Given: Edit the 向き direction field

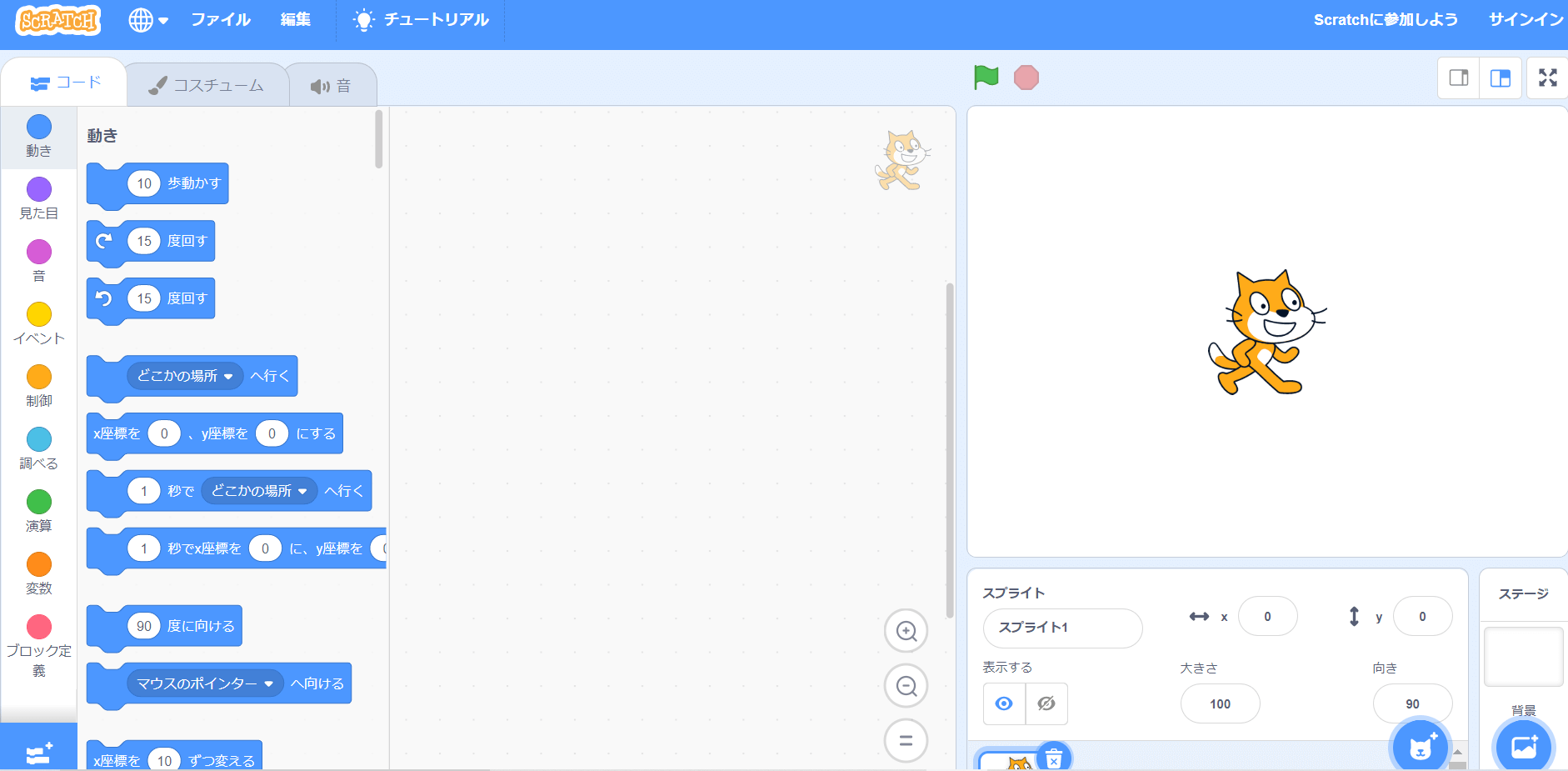Looking at the screenshot, I should 1412,703.
